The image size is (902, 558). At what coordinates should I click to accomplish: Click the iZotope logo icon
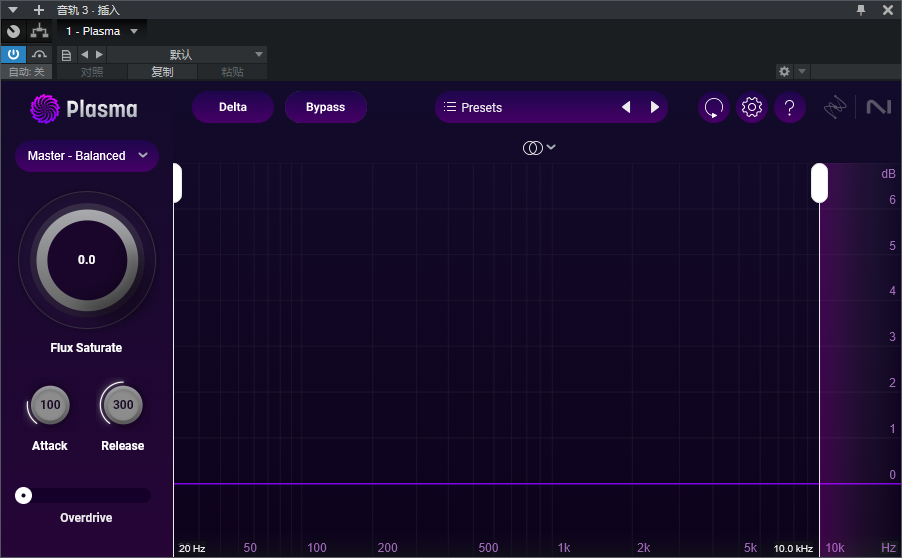coord(835,107)
